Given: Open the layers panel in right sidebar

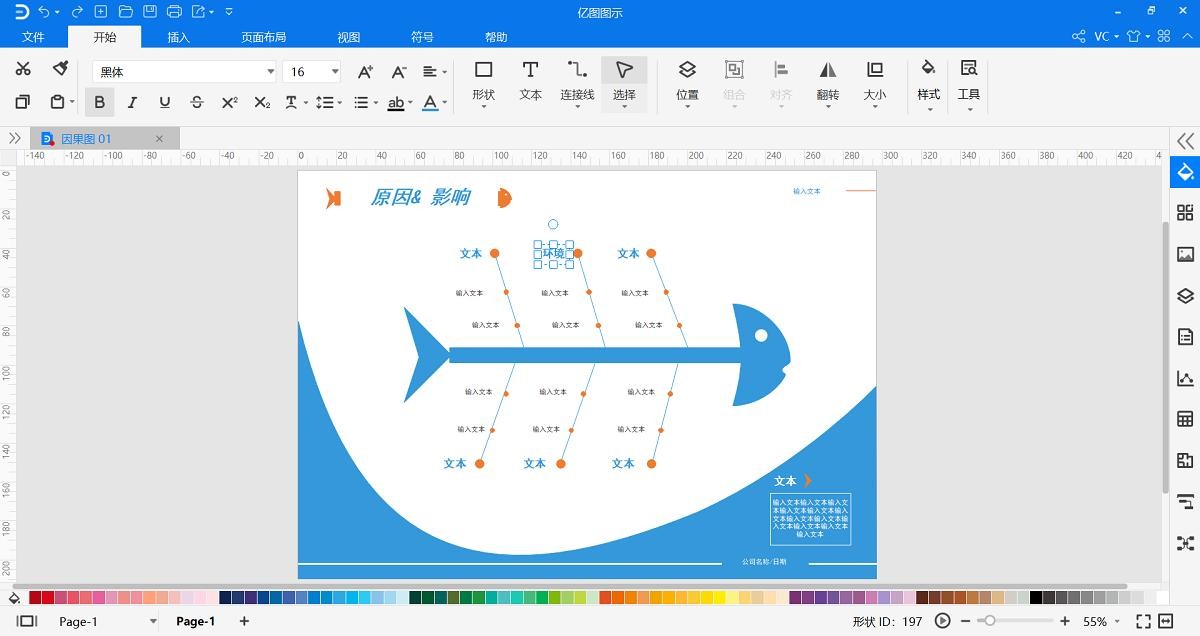Looking at the screenshot, I should coord(1185,295).
